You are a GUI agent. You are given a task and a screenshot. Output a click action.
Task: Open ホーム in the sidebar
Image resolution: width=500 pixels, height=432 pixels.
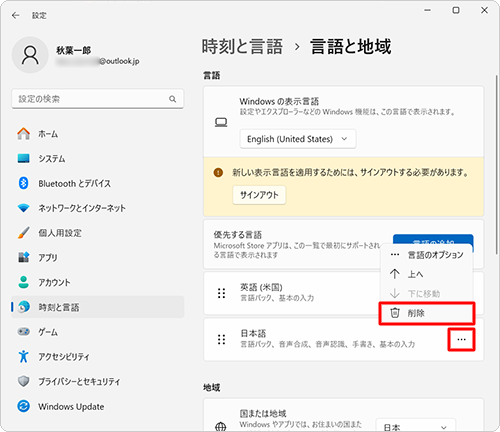pyautogui.click(x=97, y=134)
